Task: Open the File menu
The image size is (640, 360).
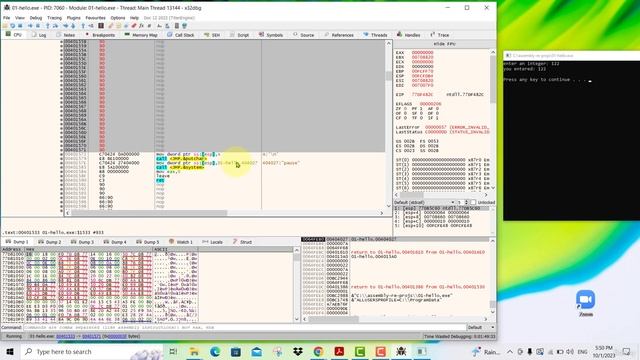Action: point(6,18)
